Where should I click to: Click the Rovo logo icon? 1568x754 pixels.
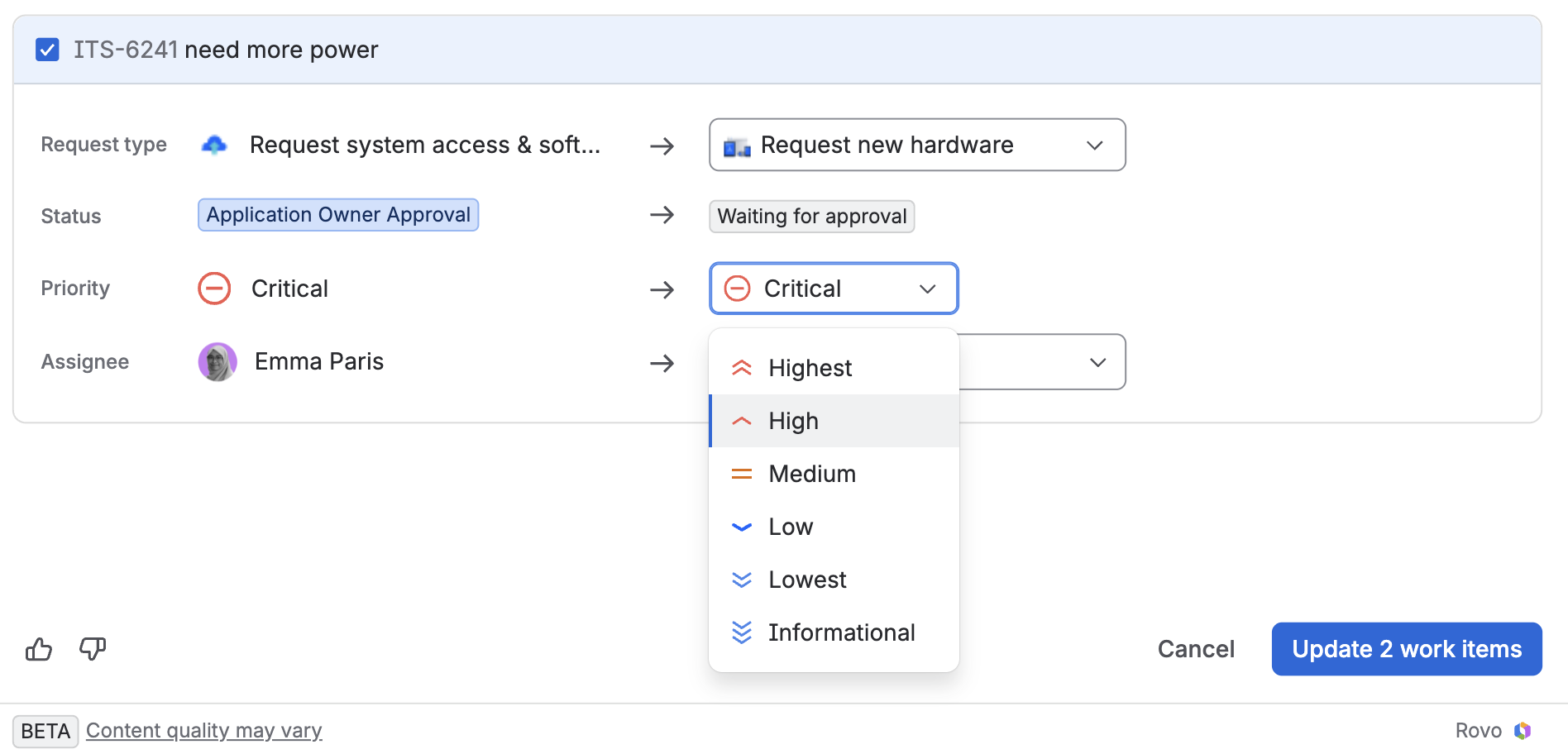[x=1523, y=731]
